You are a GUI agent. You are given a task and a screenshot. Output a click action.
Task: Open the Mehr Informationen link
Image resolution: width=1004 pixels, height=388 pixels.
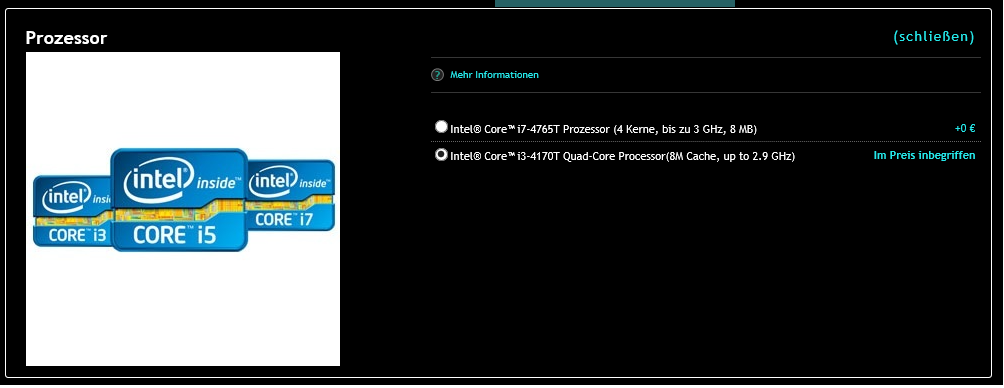494,75
